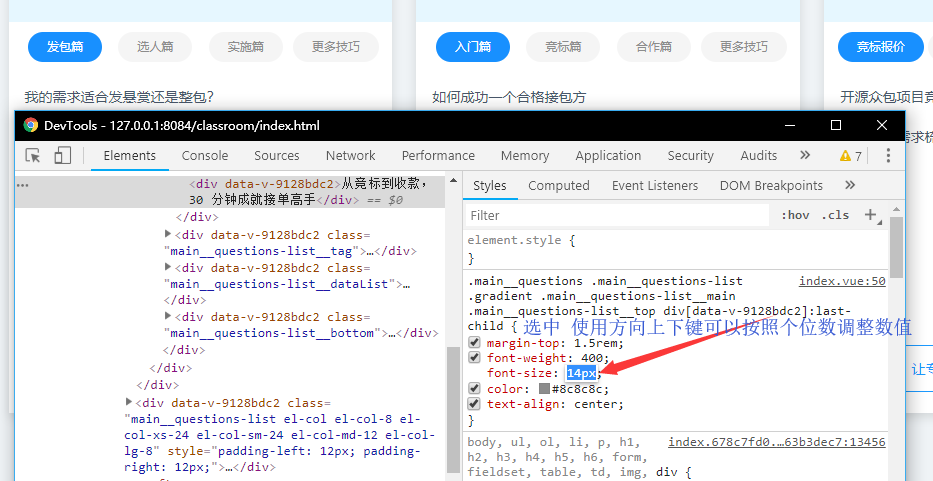Open 我的需求适合发悬赏还是整包 article link
Viewport: 933px width, 481px height.
pos(119,97)
